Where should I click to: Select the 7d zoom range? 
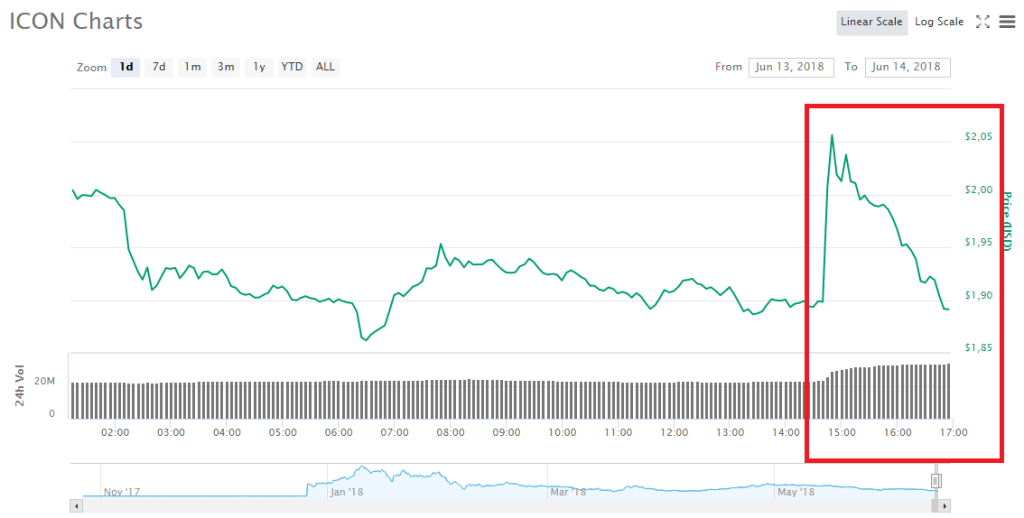[x=159, y=67]
